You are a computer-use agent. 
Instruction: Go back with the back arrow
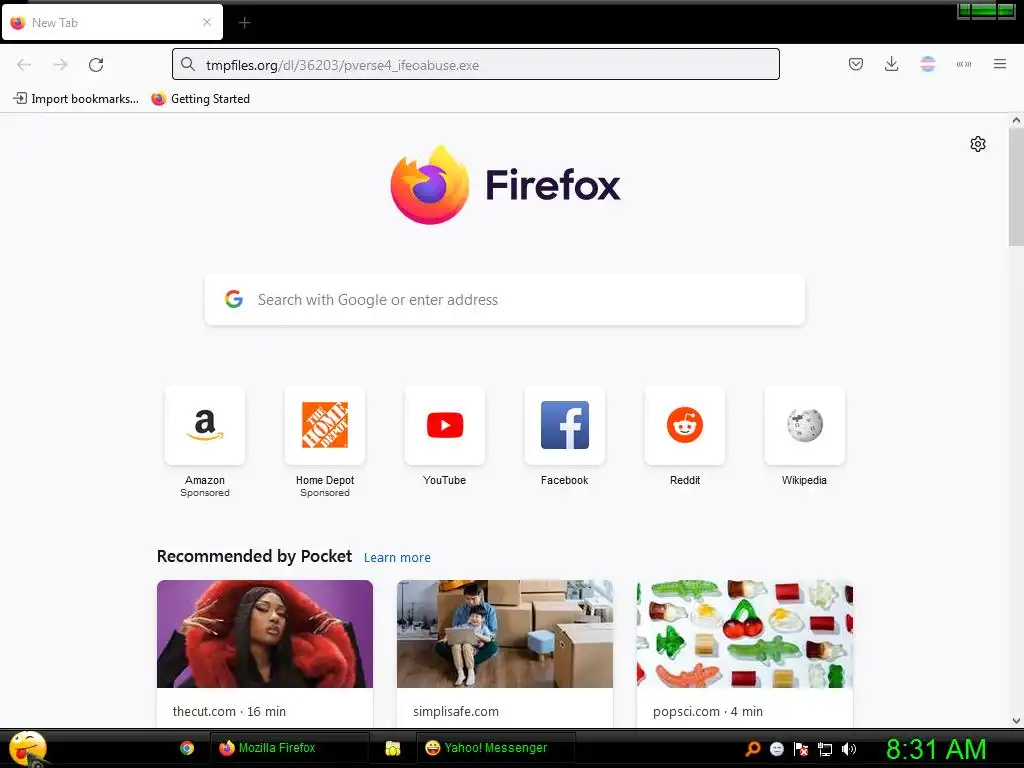tap(24, 65)
